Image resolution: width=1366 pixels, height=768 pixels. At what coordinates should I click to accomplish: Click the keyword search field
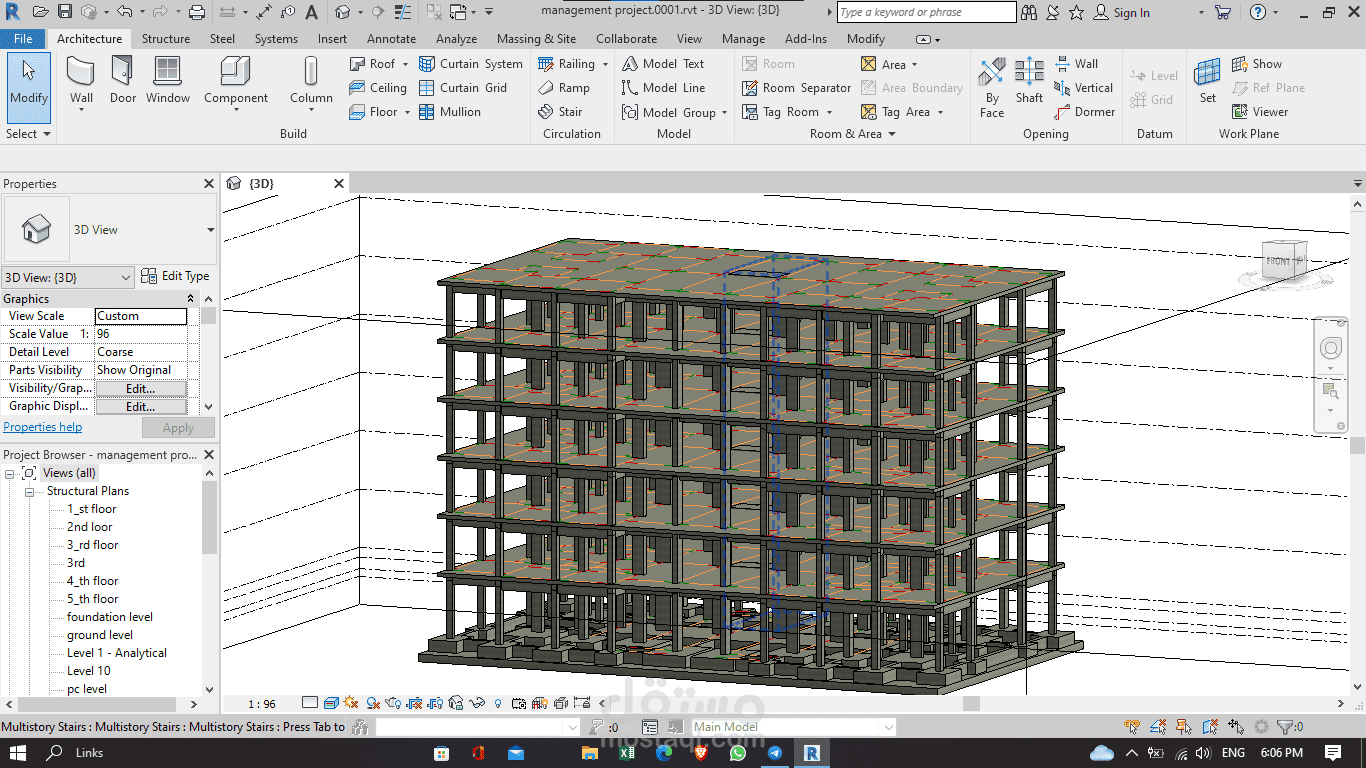(x=926, y=12)
